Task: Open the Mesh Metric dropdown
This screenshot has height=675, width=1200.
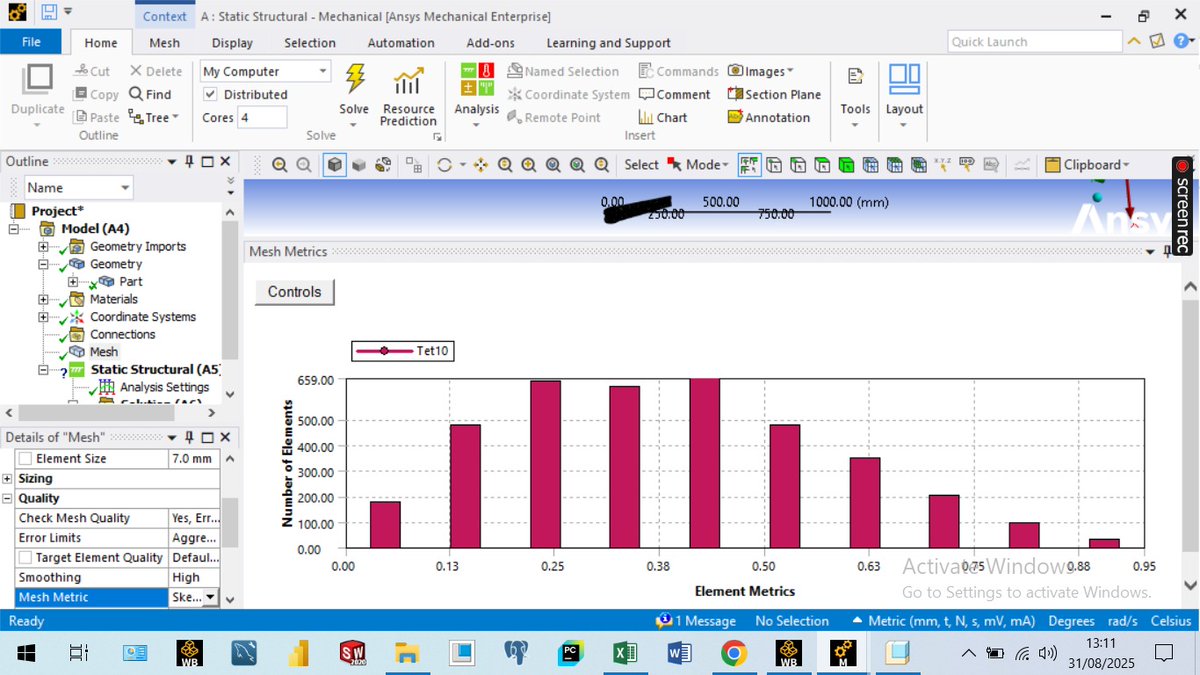Action: click(x=209, y=597)
